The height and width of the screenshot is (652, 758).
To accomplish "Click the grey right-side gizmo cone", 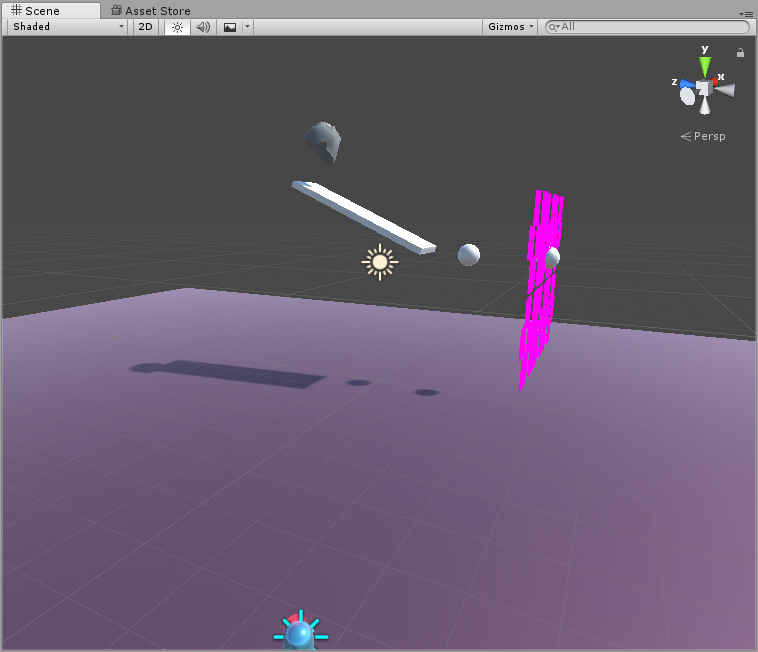I will pos(725,90).
